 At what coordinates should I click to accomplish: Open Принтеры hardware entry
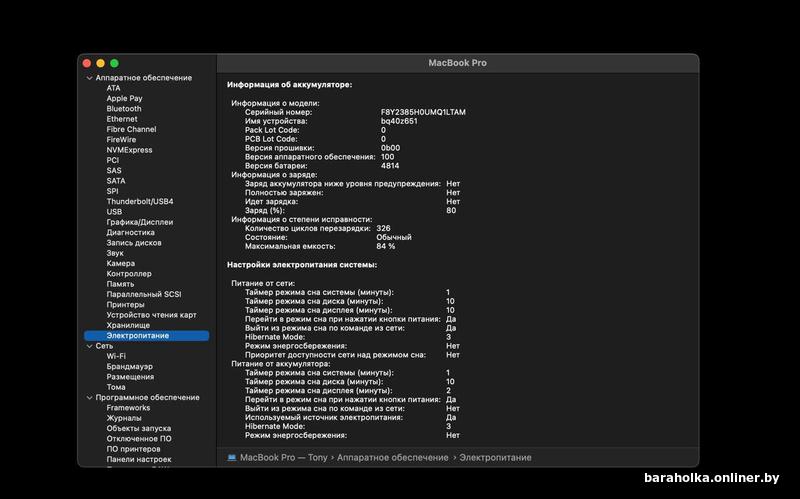coord(126,305)
